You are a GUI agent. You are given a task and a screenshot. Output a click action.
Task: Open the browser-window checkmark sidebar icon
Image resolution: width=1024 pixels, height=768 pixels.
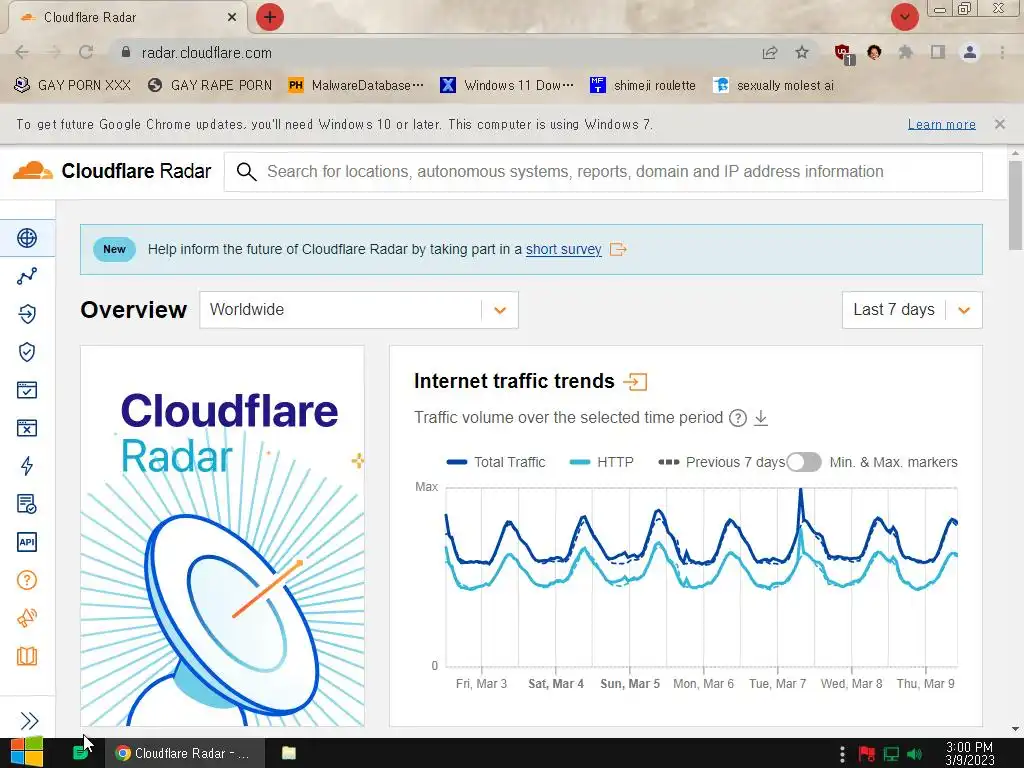[x=27, y=390]
